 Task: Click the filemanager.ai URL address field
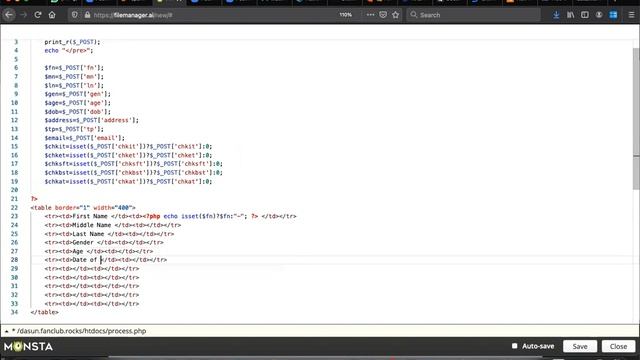[212, 15]
